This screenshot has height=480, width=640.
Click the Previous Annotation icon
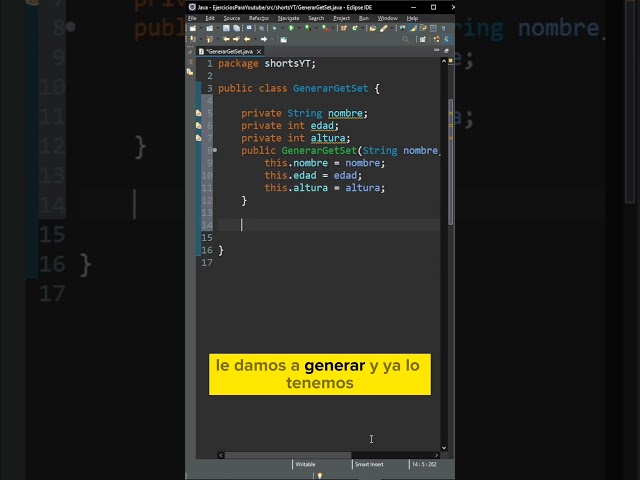pos(210,39)
